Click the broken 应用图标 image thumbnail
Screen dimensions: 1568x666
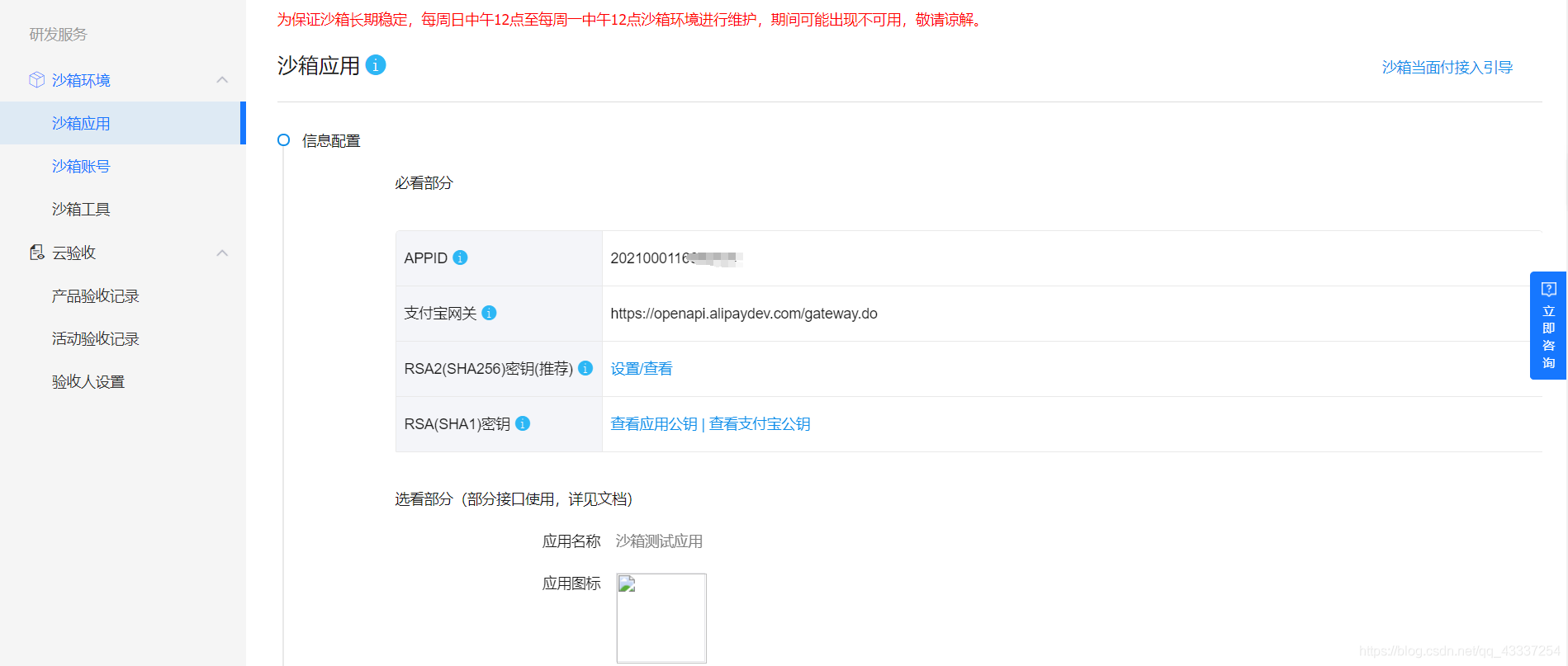661,618
